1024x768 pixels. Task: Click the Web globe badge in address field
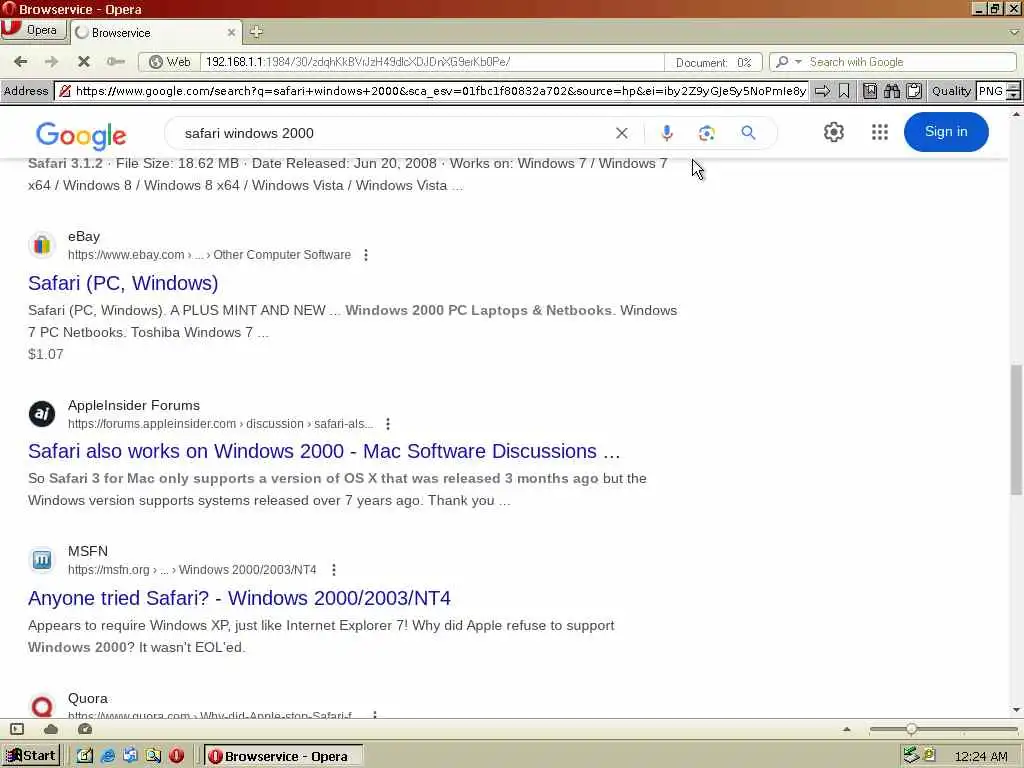click(170, 62)
